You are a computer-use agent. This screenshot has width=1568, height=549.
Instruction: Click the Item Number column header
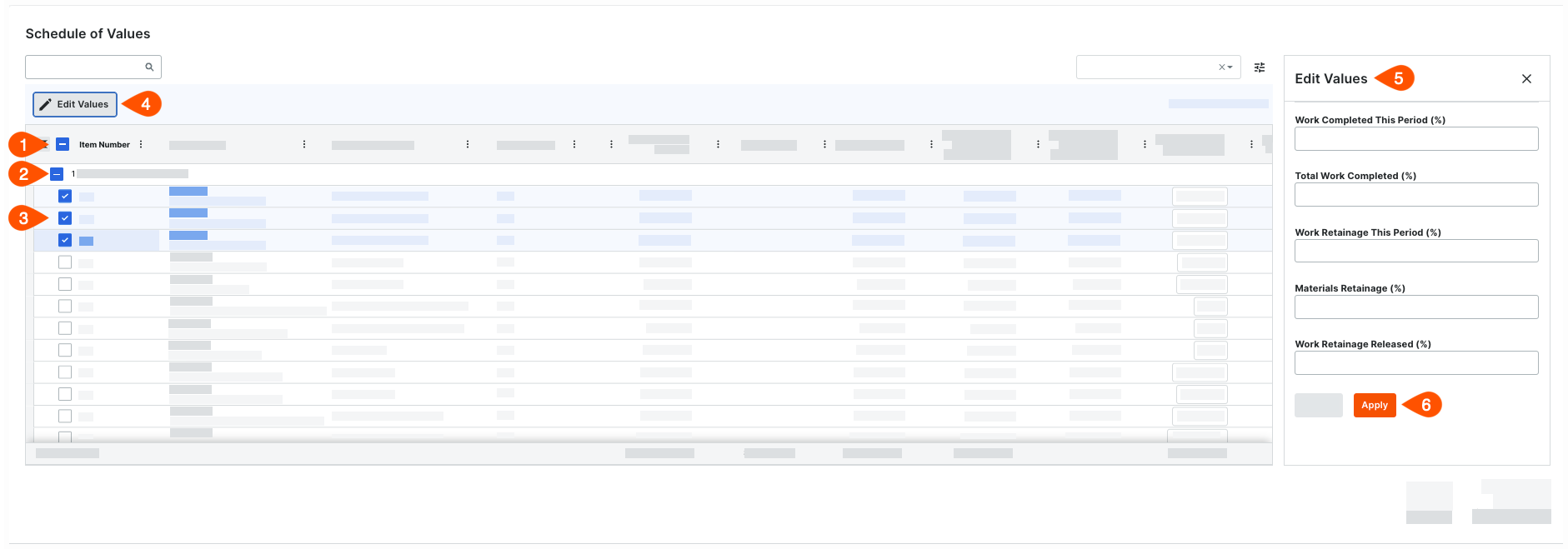click(104, 144)
